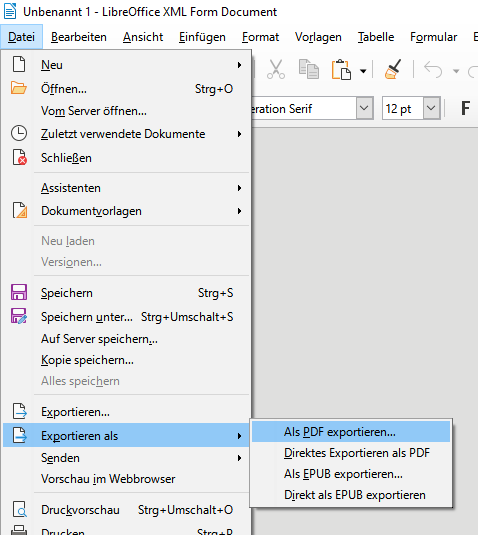Choose Kopie speichern... entry
The width and height of the screenshot is (478, 535).
pyautogui.click(x=126, y=360)
